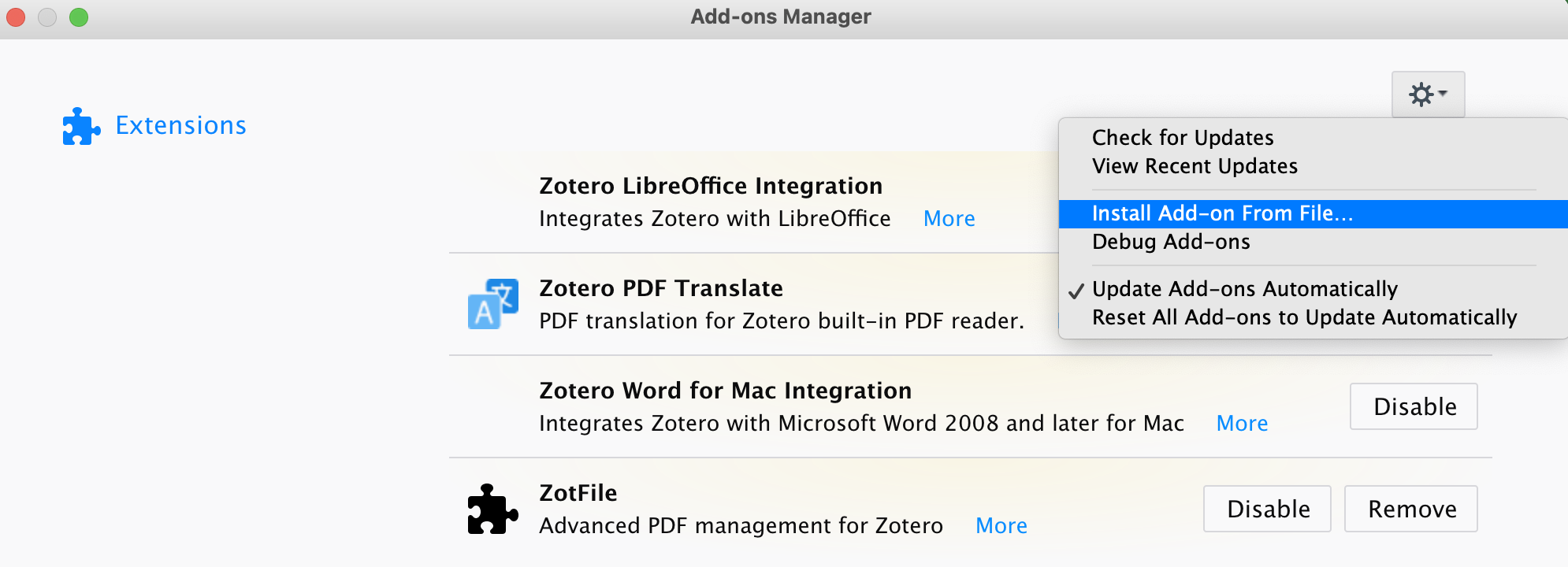The width and height of the screenshot is (1568, 567).
Task: Click More link for ZotFile
Action: [1001, 526]
